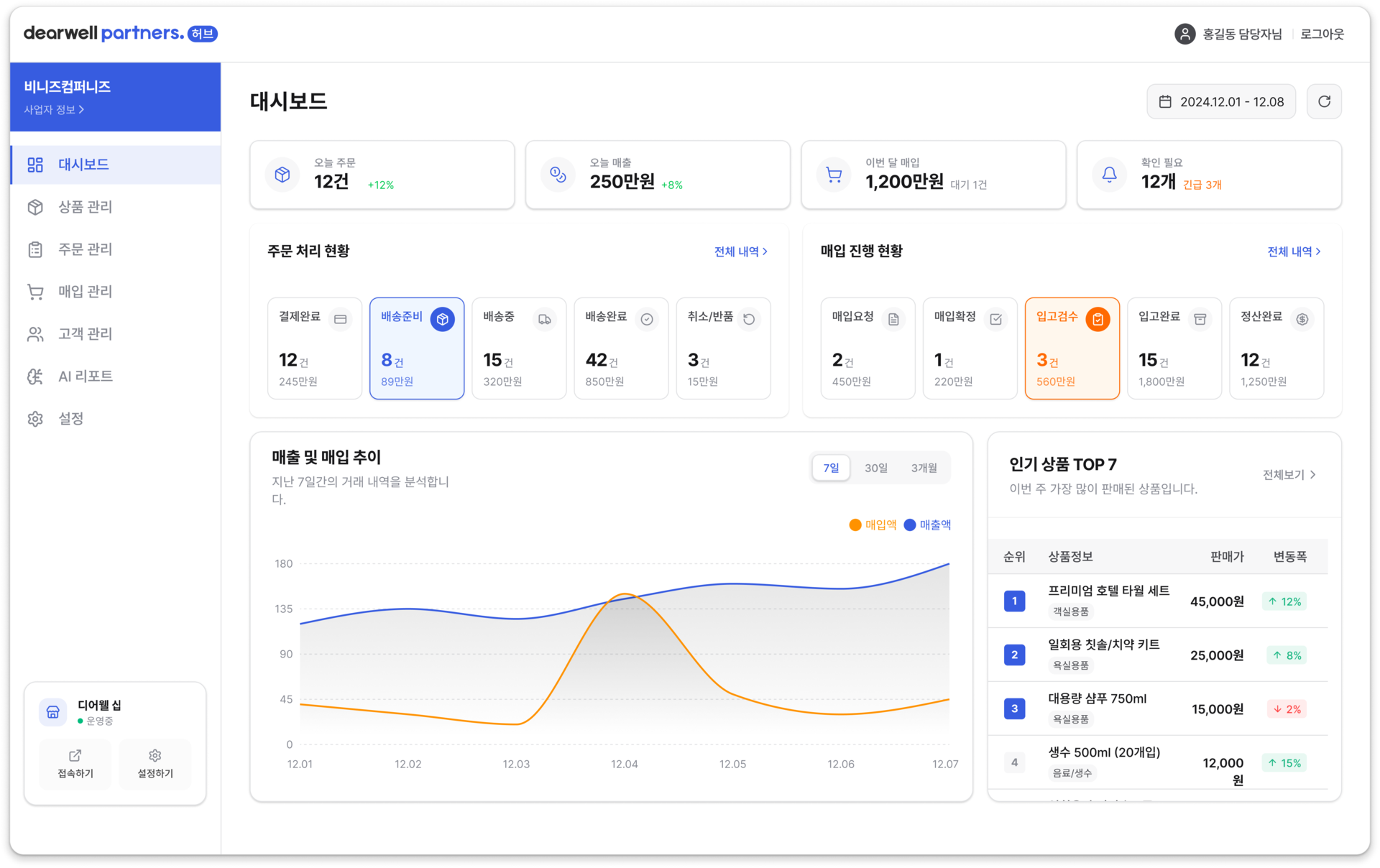Click the bell icon in 확인 필요 card
The height and width of the screenshot is (868, 1380).
[1109, 175]
